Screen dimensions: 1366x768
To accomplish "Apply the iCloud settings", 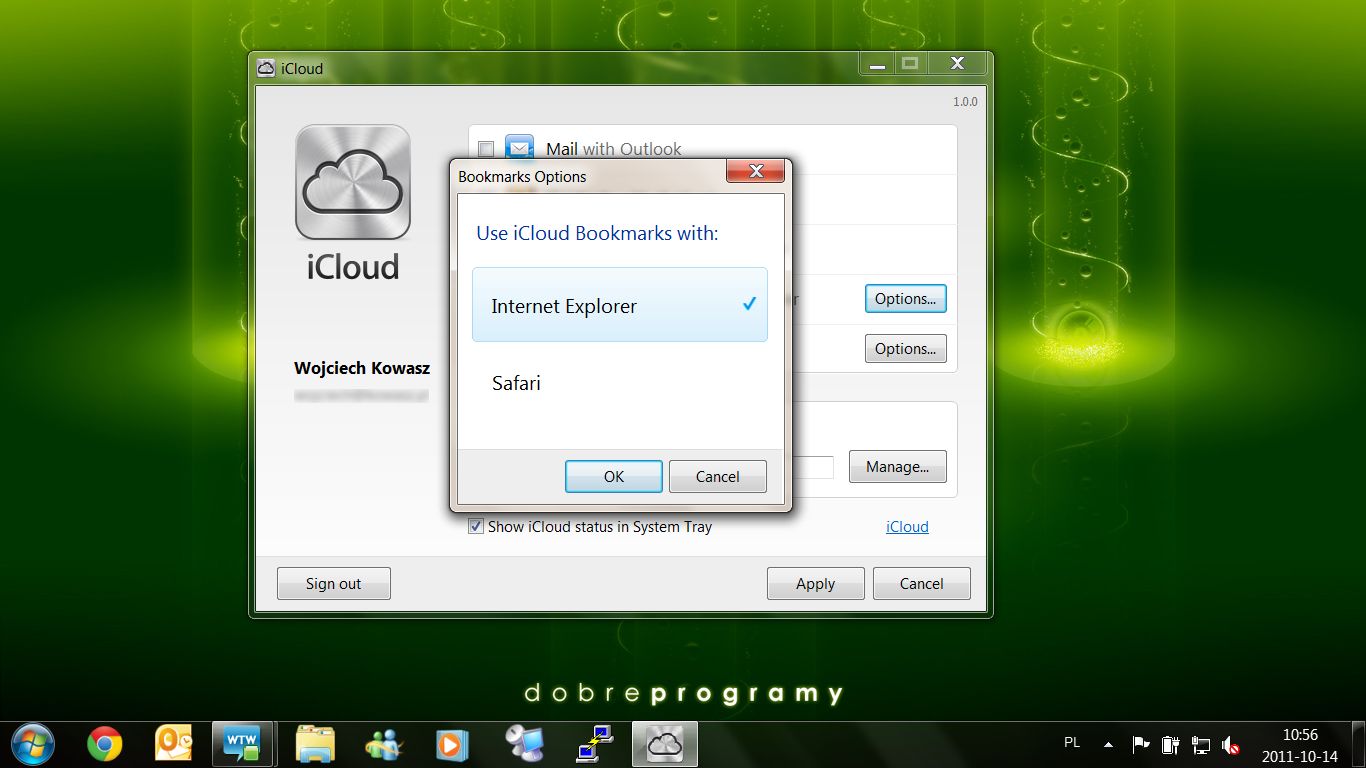I will point(815,583).
